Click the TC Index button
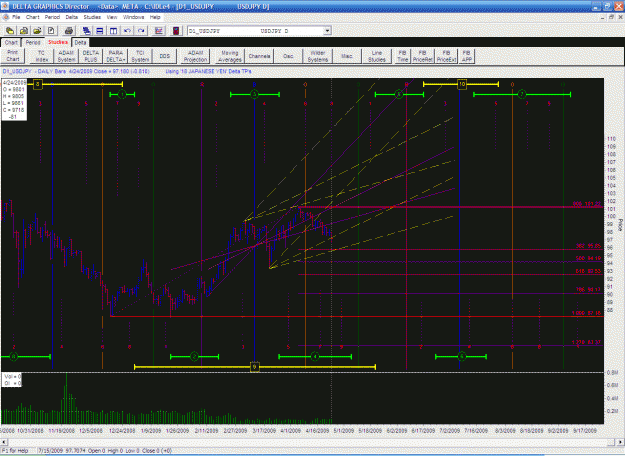The image size is (625, 456). pos(41,56)
